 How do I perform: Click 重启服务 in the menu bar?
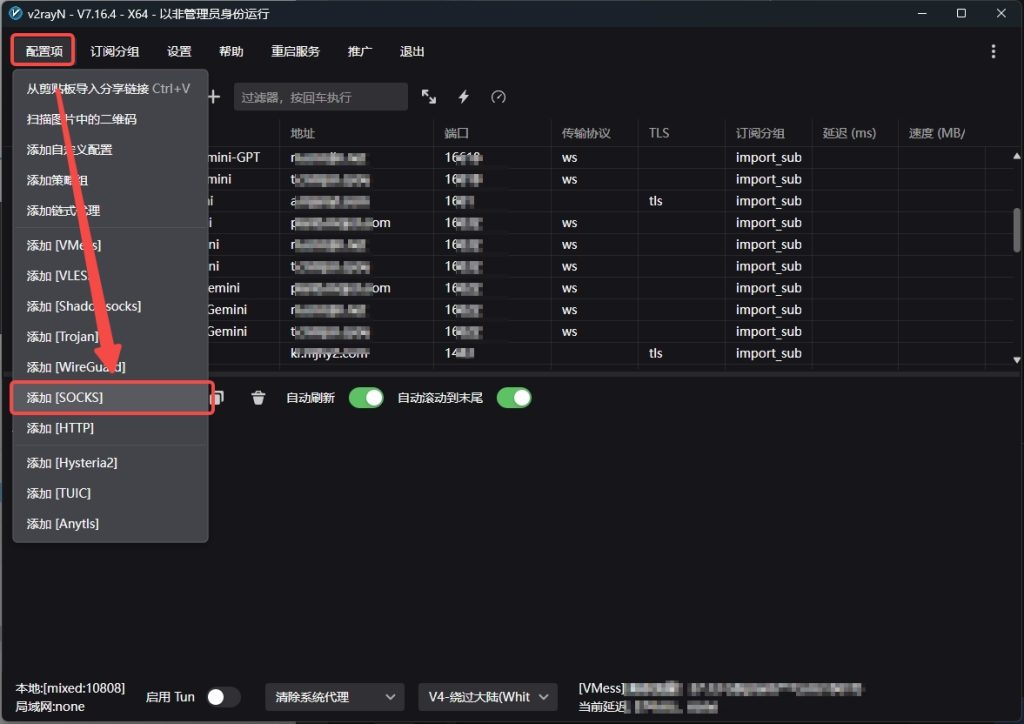295,52
